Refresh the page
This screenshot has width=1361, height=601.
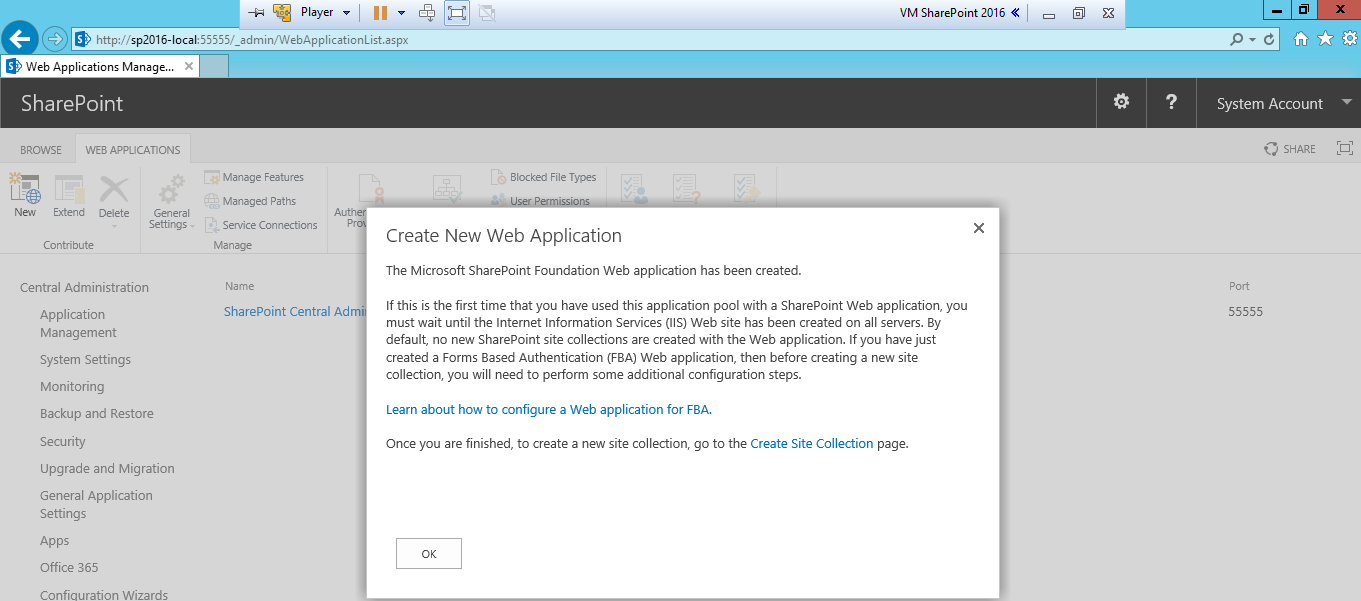(x=1270, y=40)
